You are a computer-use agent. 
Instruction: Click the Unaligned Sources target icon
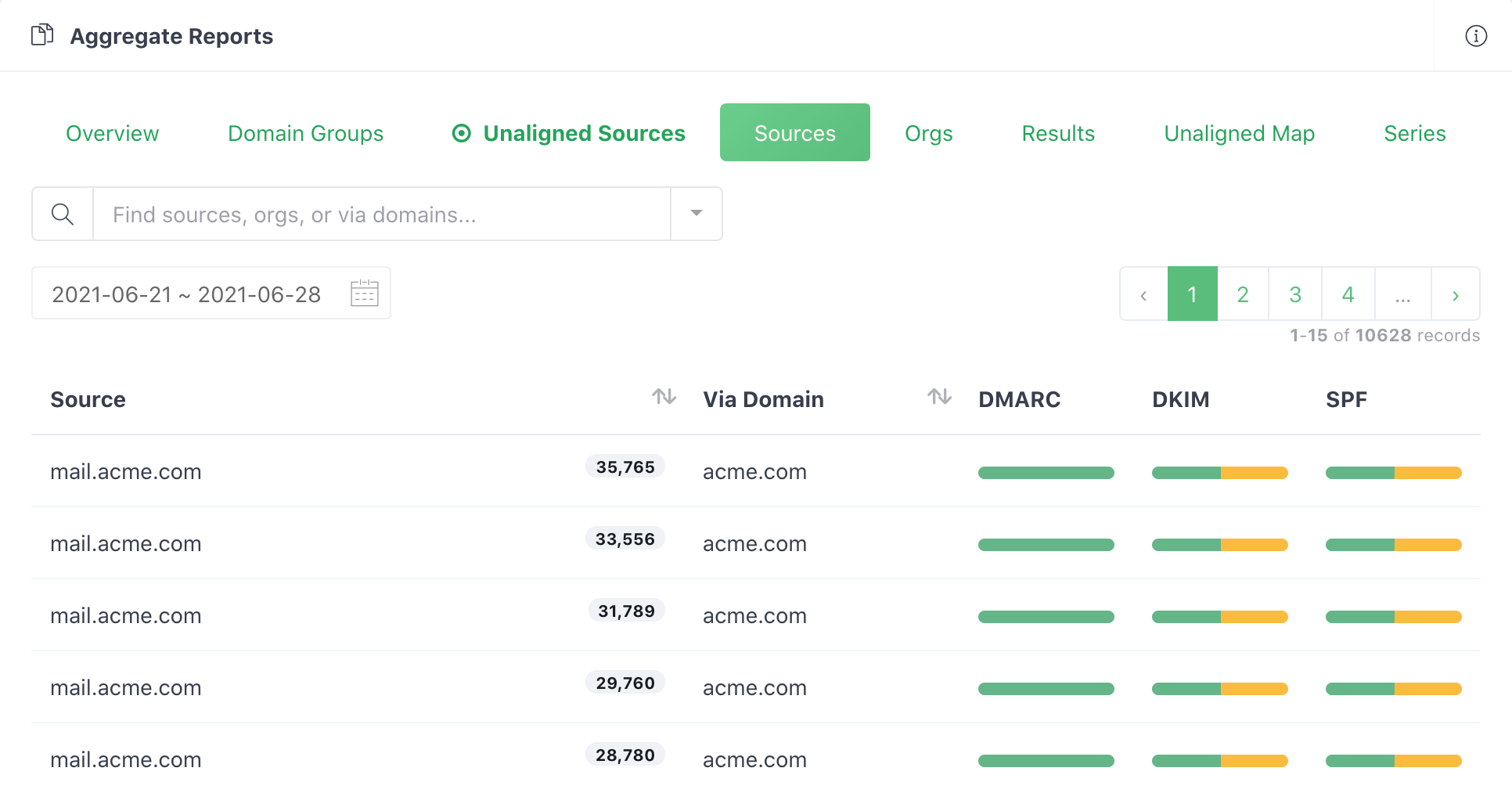462,133
